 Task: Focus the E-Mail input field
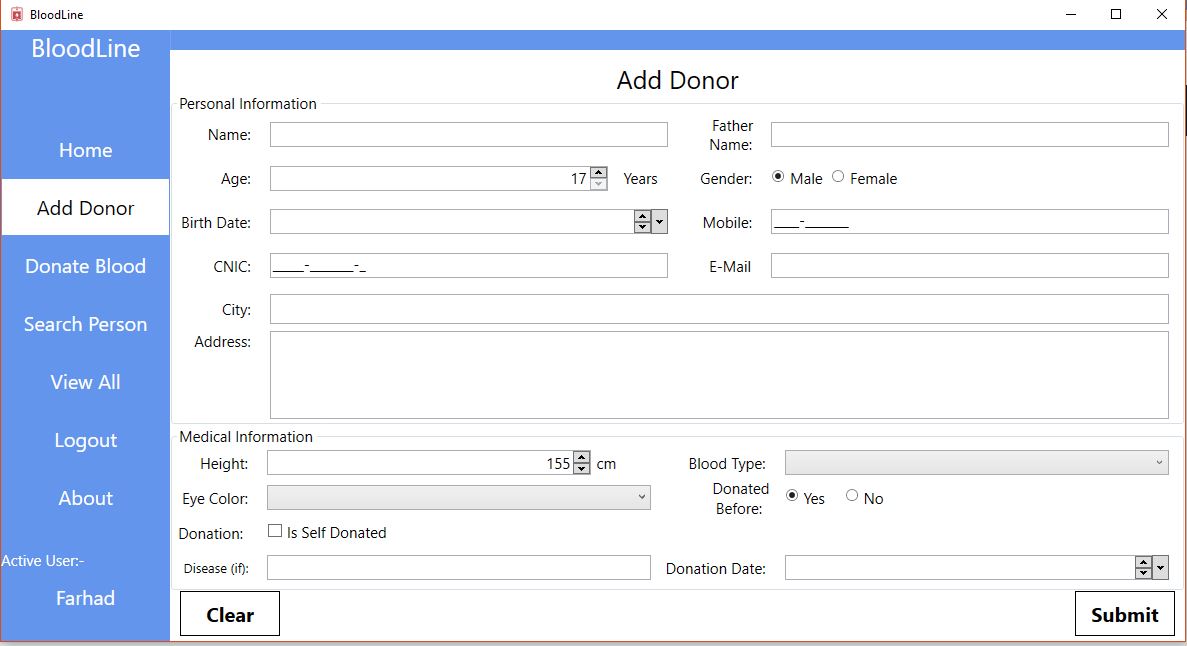(970, 266)
